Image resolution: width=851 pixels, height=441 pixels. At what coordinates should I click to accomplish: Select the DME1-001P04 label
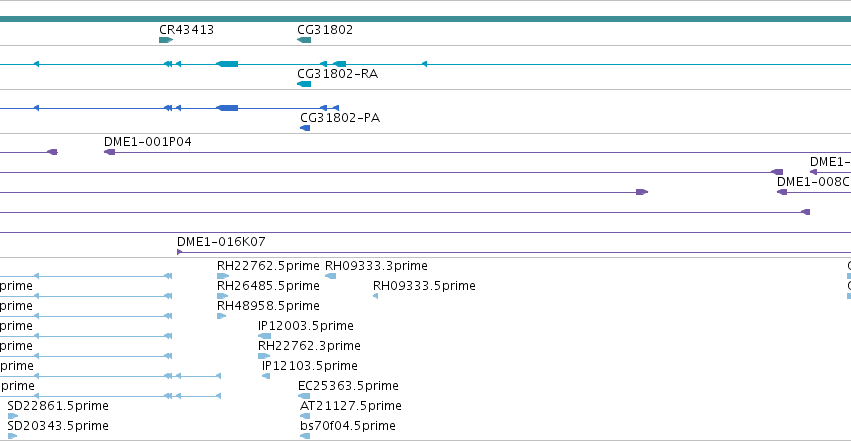(x=148, y=142)
